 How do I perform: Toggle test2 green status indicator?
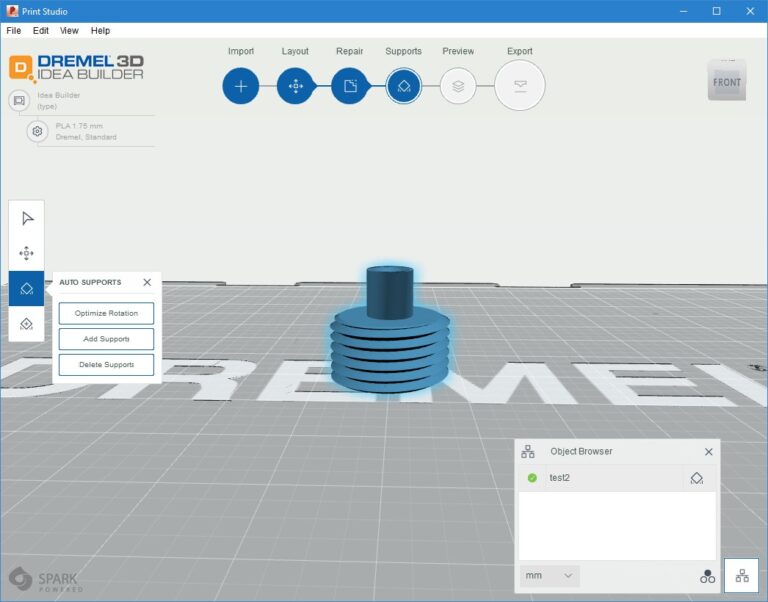pyautogui.click(x=532, y=478)
